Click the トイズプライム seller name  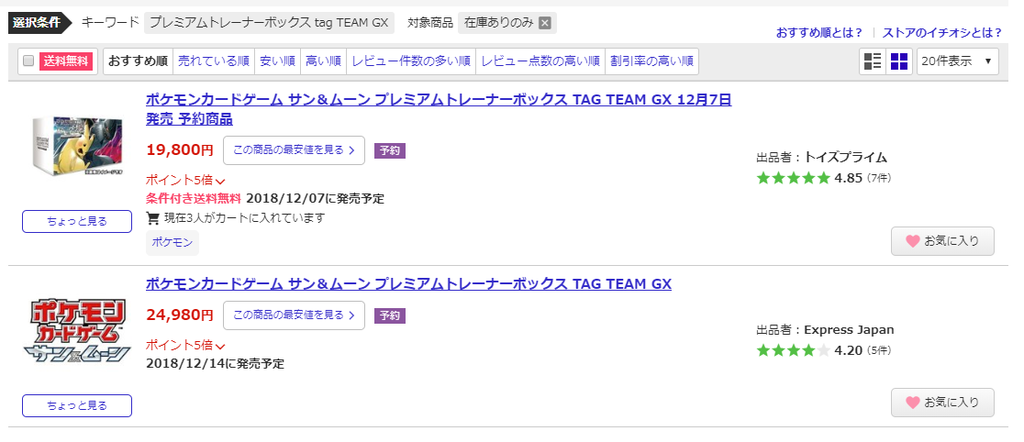tap(845, 157)
